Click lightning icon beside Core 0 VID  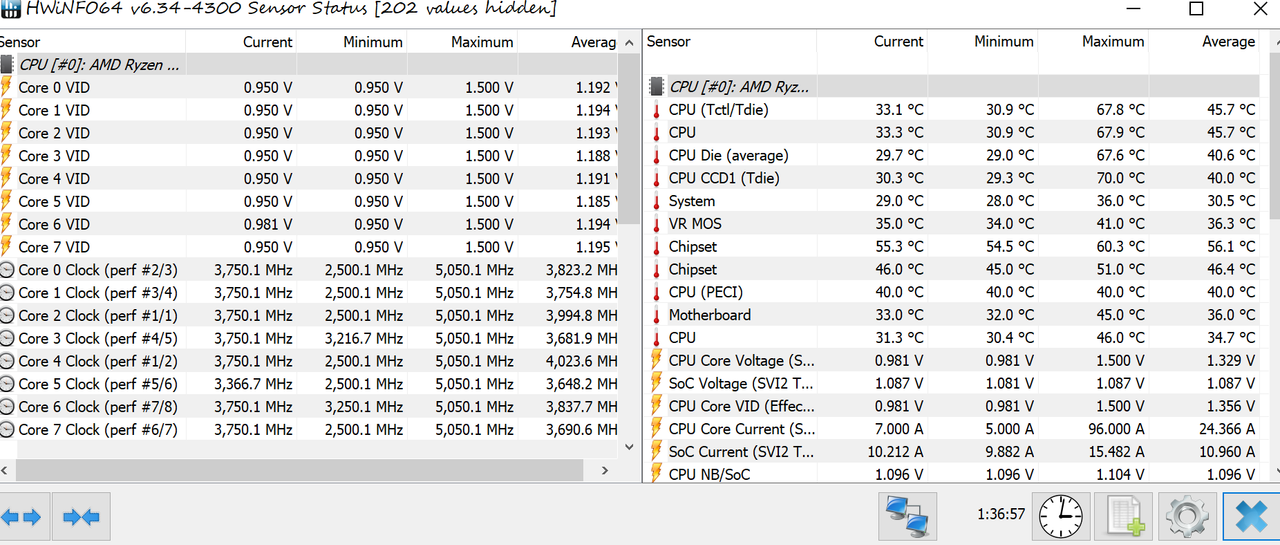coord(6,87)
